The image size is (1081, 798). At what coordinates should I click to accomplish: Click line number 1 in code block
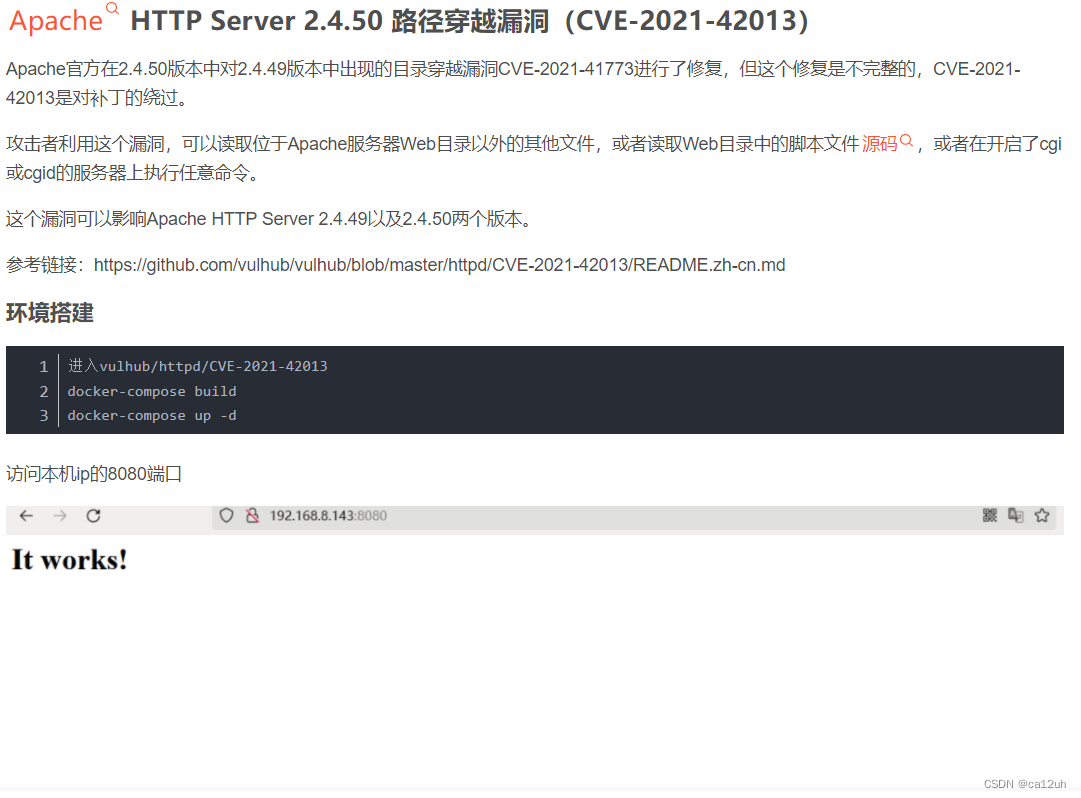tap(43, 367)
